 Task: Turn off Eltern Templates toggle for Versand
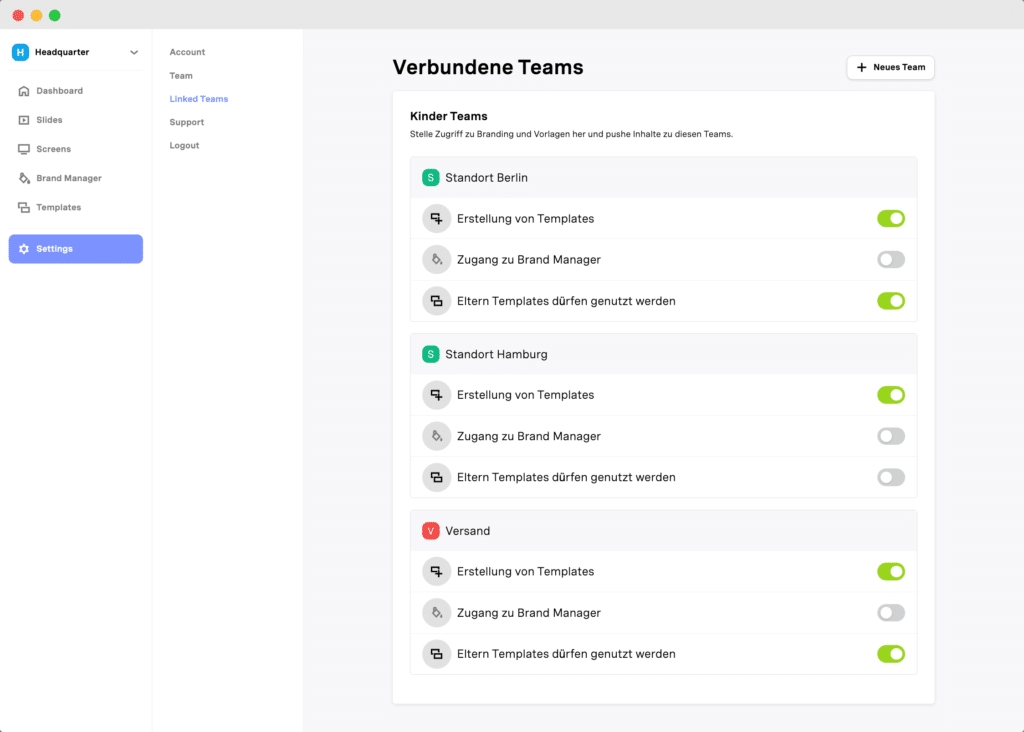tap(890, 654)
